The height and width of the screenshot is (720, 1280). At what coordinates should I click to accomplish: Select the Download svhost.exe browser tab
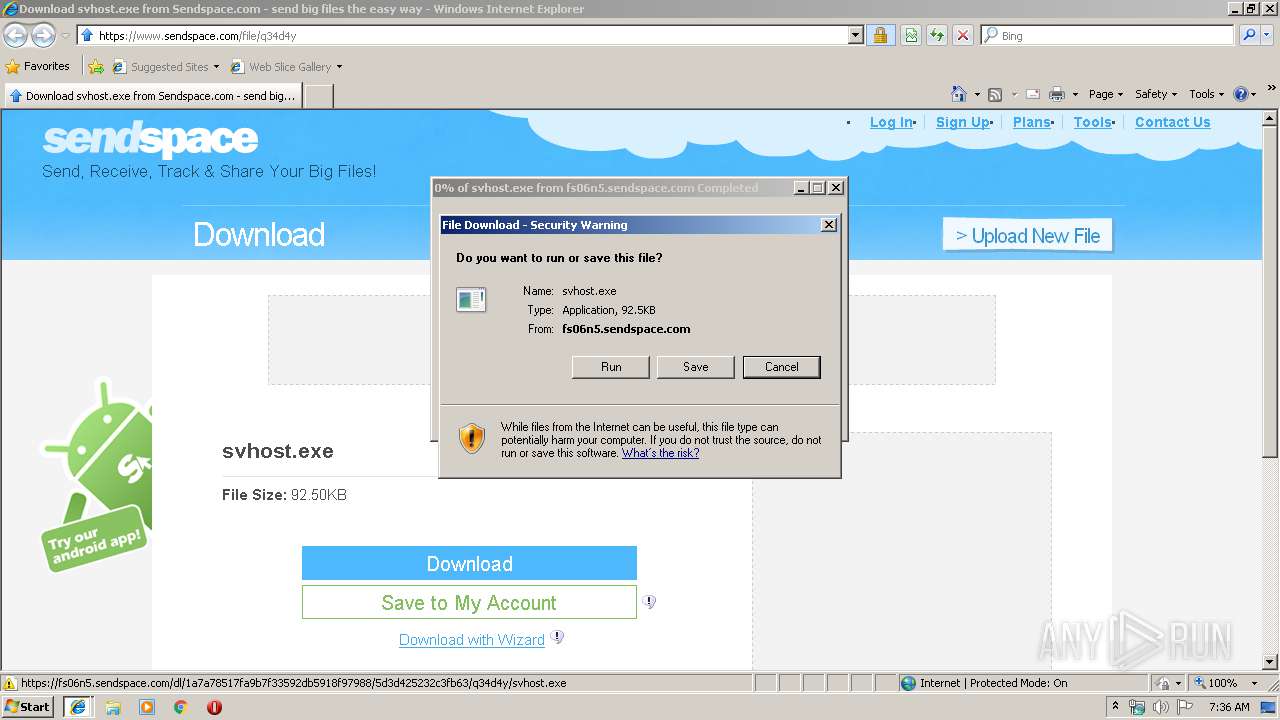[x=152, y=96]
